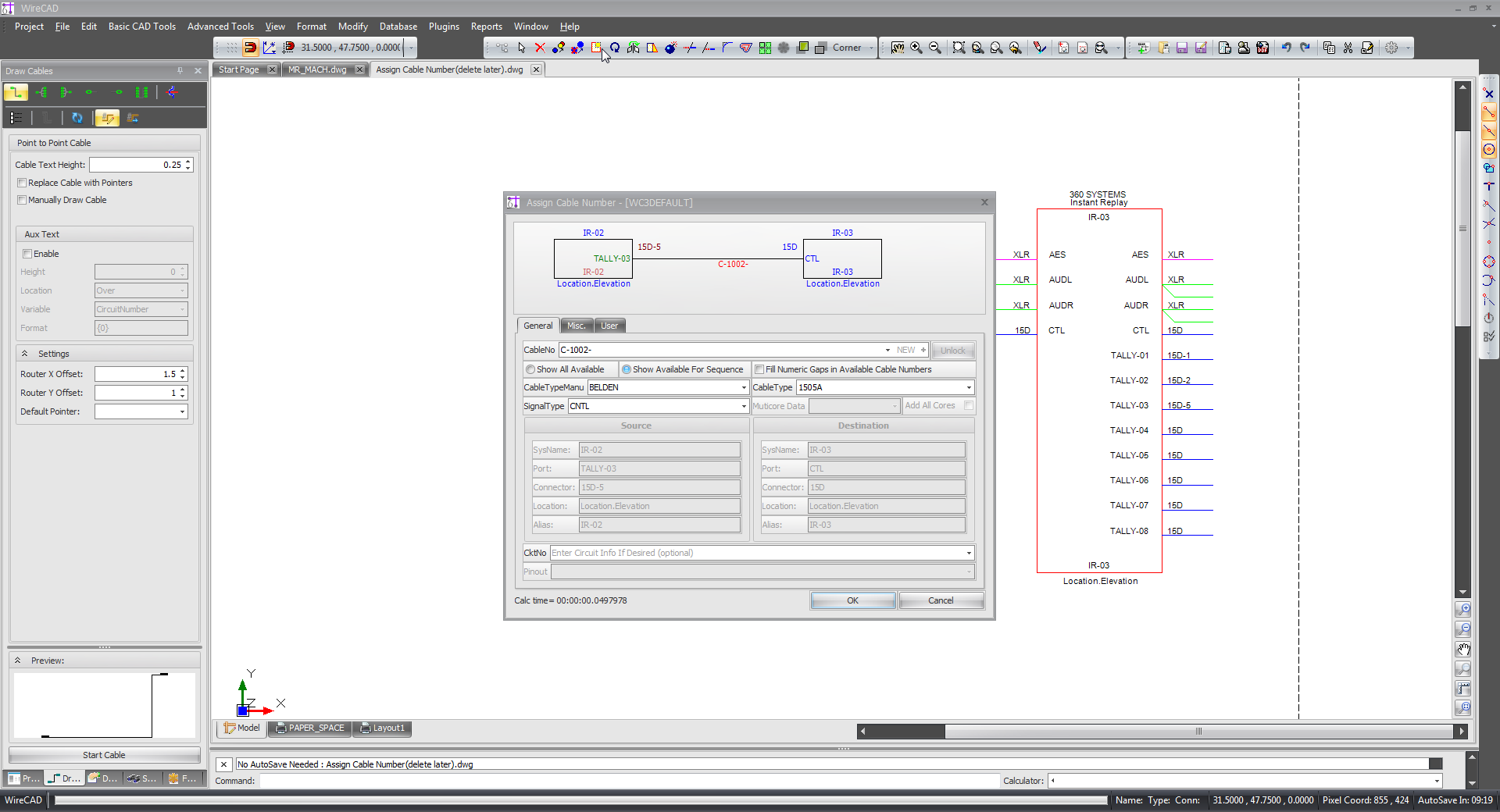Expand the CktNo circuit info dropdown
Image resolution: width=1500 pixels, height=812 pixels.
(969, 553)
